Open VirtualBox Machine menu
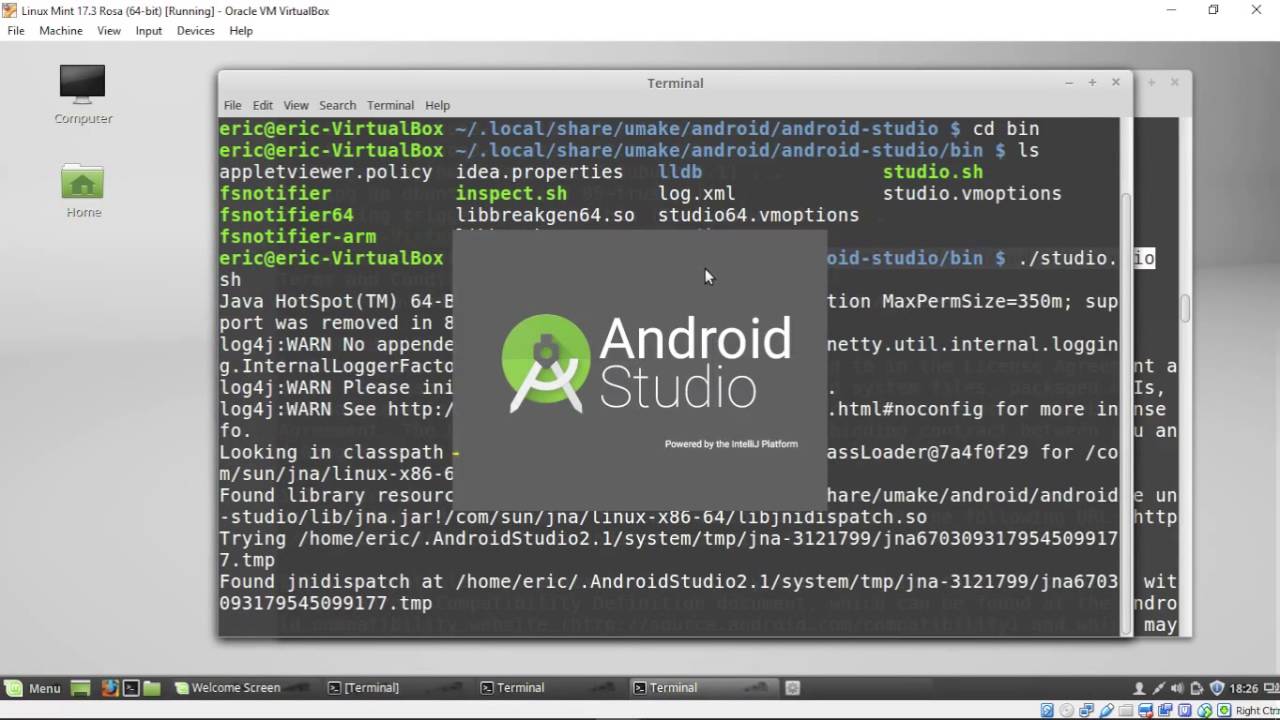The width and height of the screenshot is (1280, 720). (x=61, y=31)
